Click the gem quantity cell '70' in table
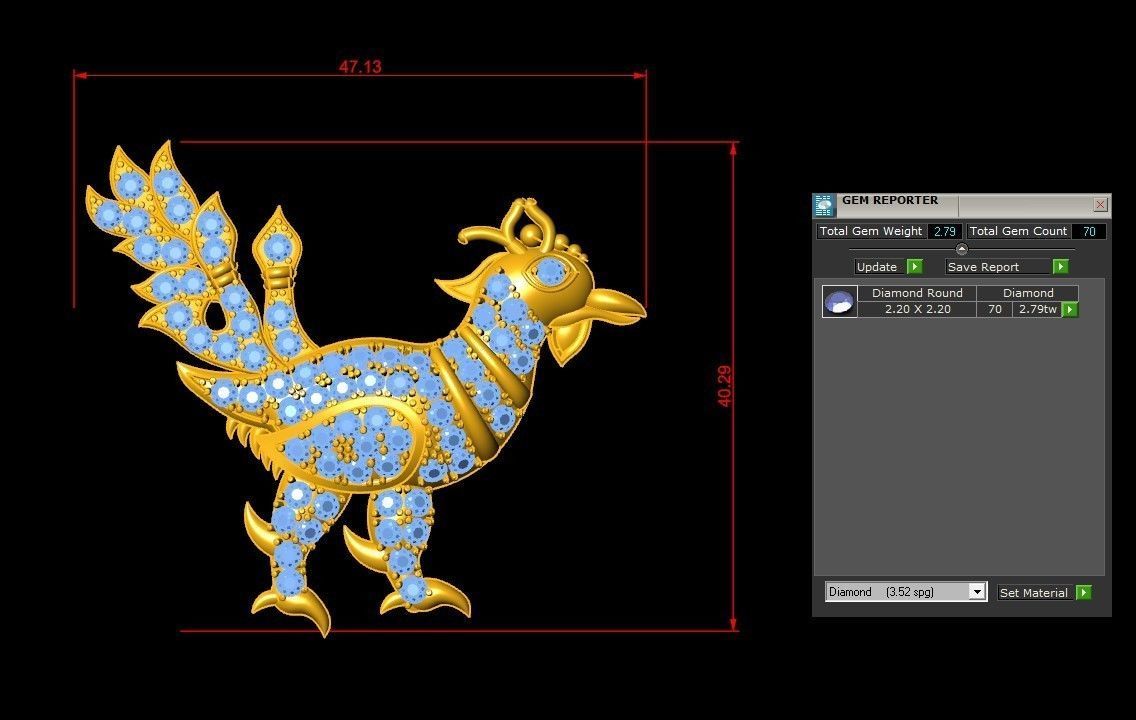Screen dimensions: 1136x720 tap(995, 309)
